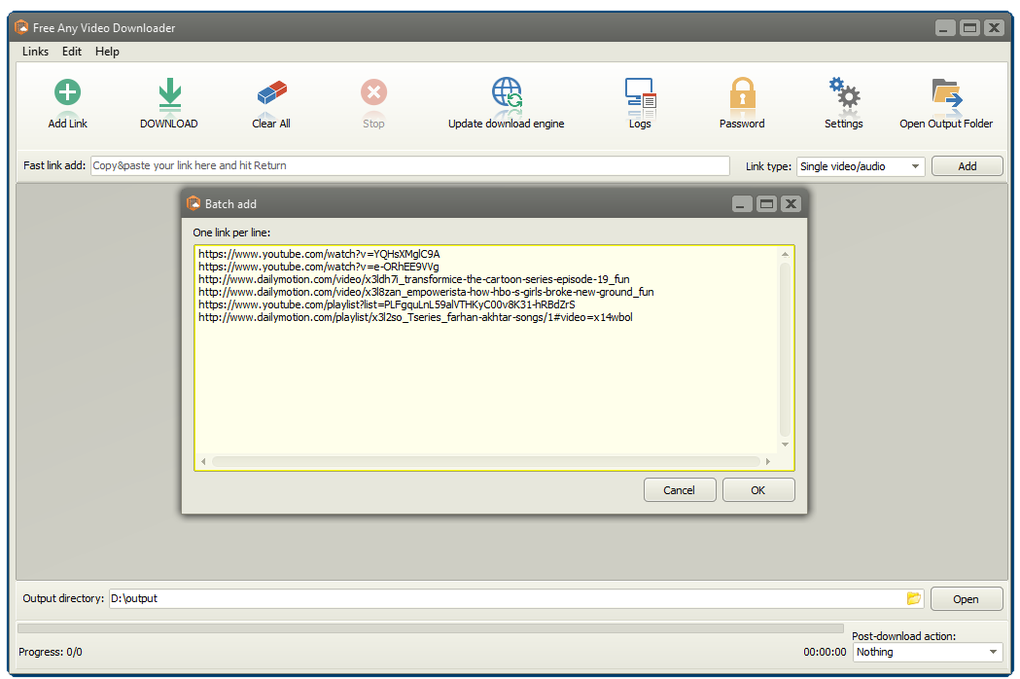Image resolution: width=1020 pixels, height=679 pixels.
Task: Open the Edit menu
Action: tap(72, 51)
